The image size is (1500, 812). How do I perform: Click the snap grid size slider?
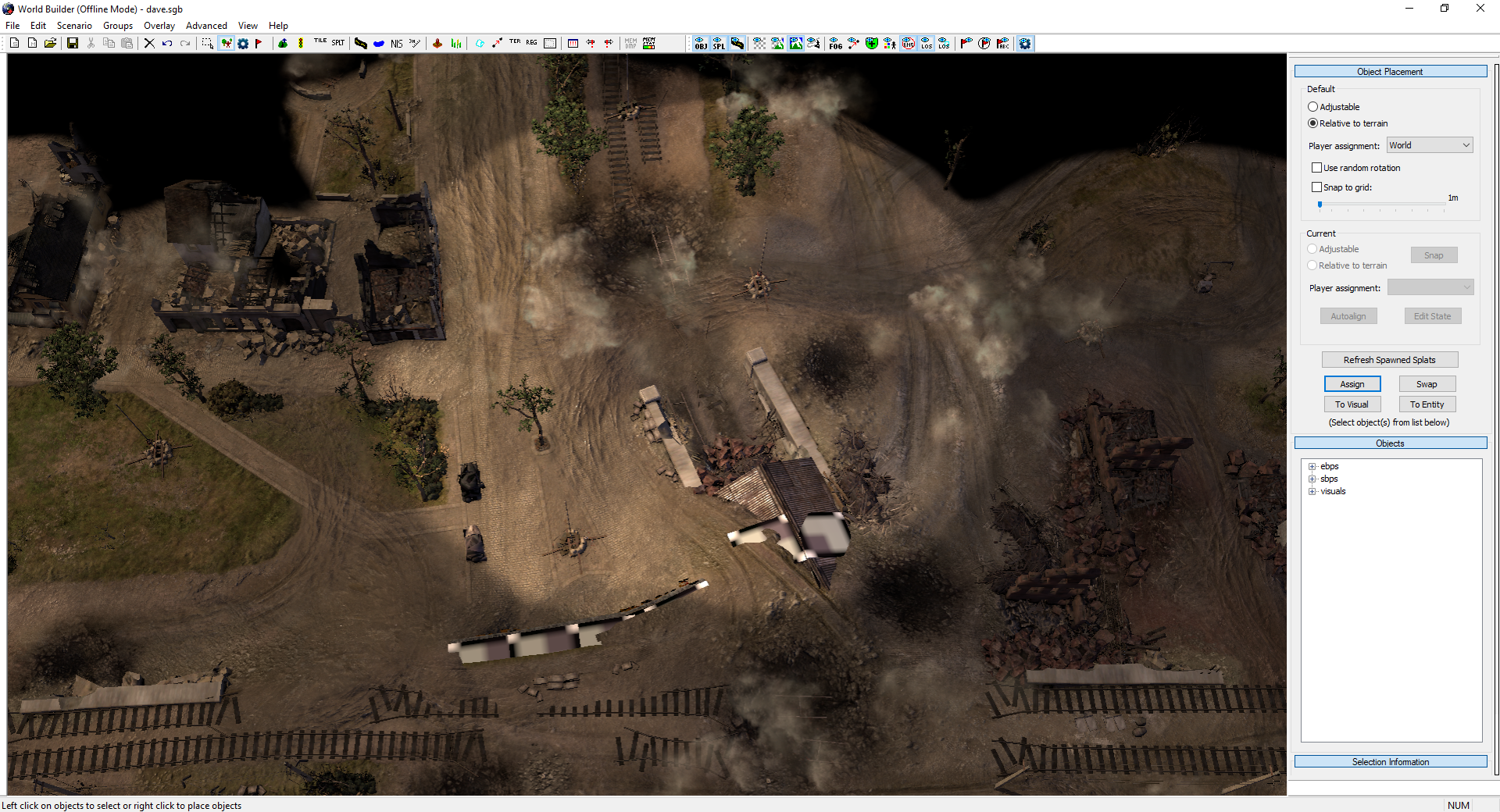(x=1381, y=205)
